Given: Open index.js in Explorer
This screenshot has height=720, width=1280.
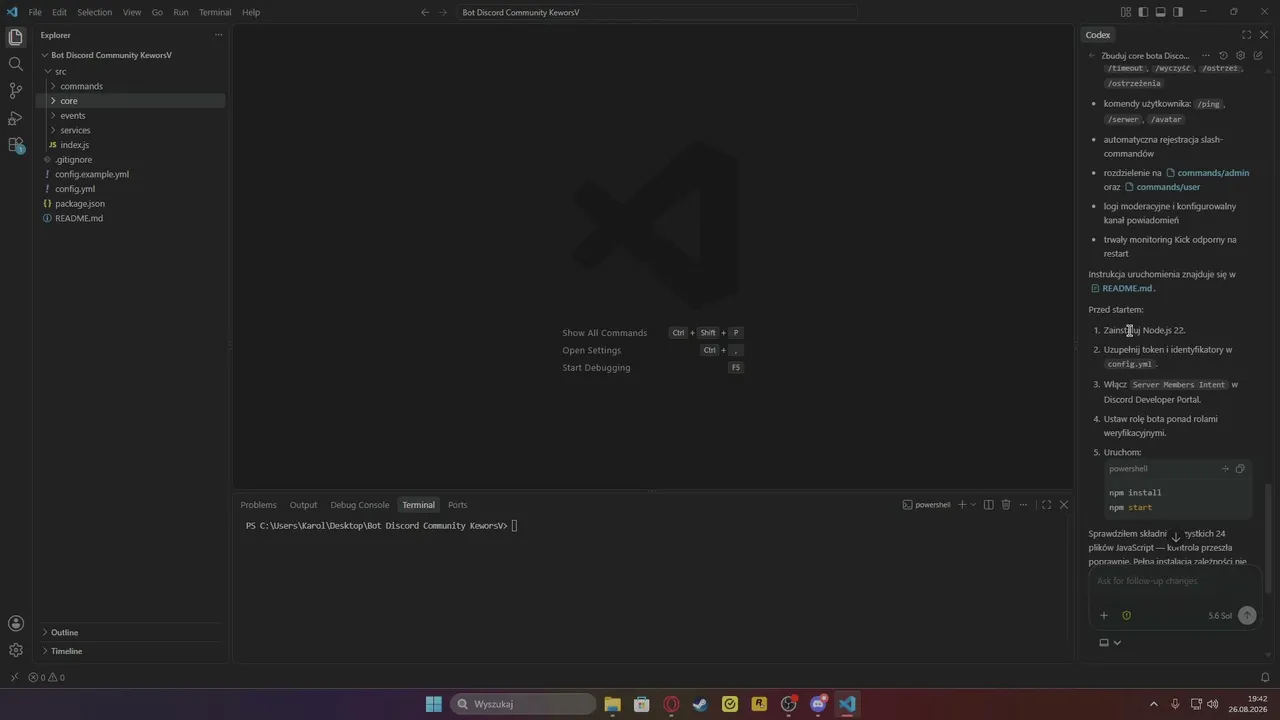Looking at the screenshot, I should (x=130, y=145).
